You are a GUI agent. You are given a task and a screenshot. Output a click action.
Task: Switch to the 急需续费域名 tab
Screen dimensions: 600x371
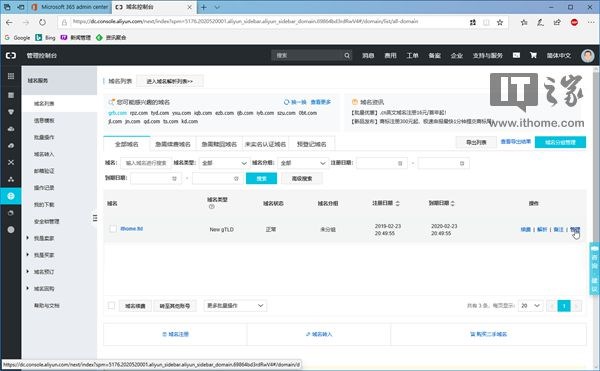coord(173,144)
